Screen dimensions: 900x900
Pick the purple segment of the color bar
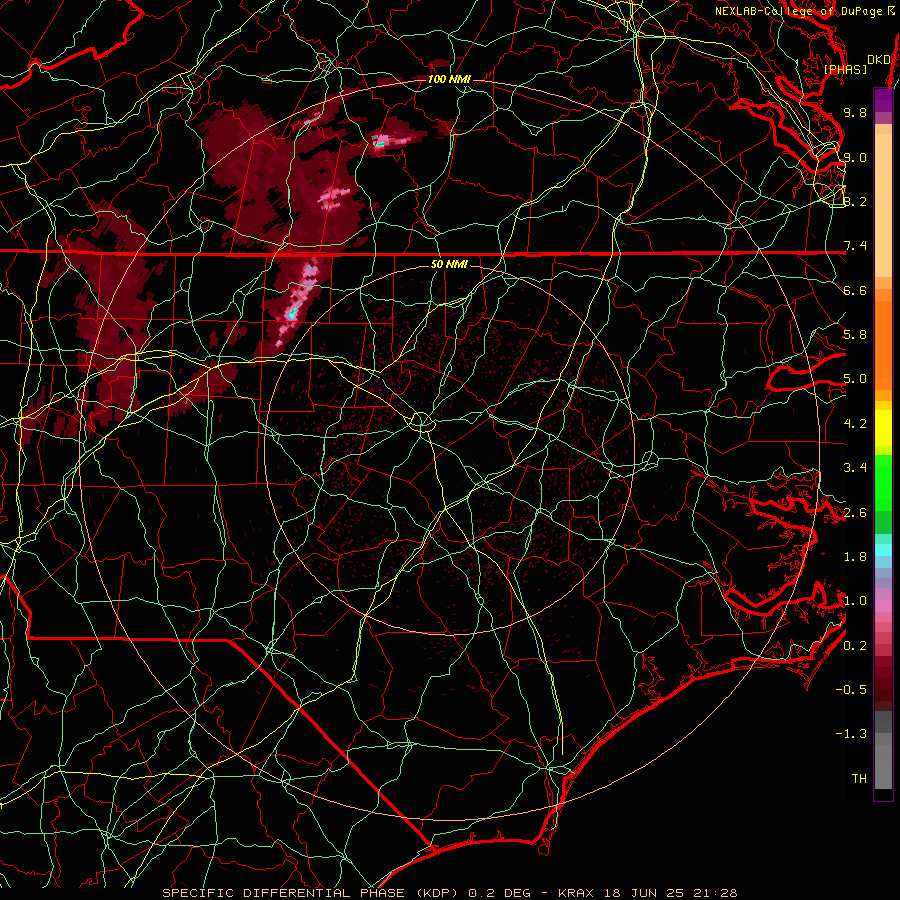(883, 100)
